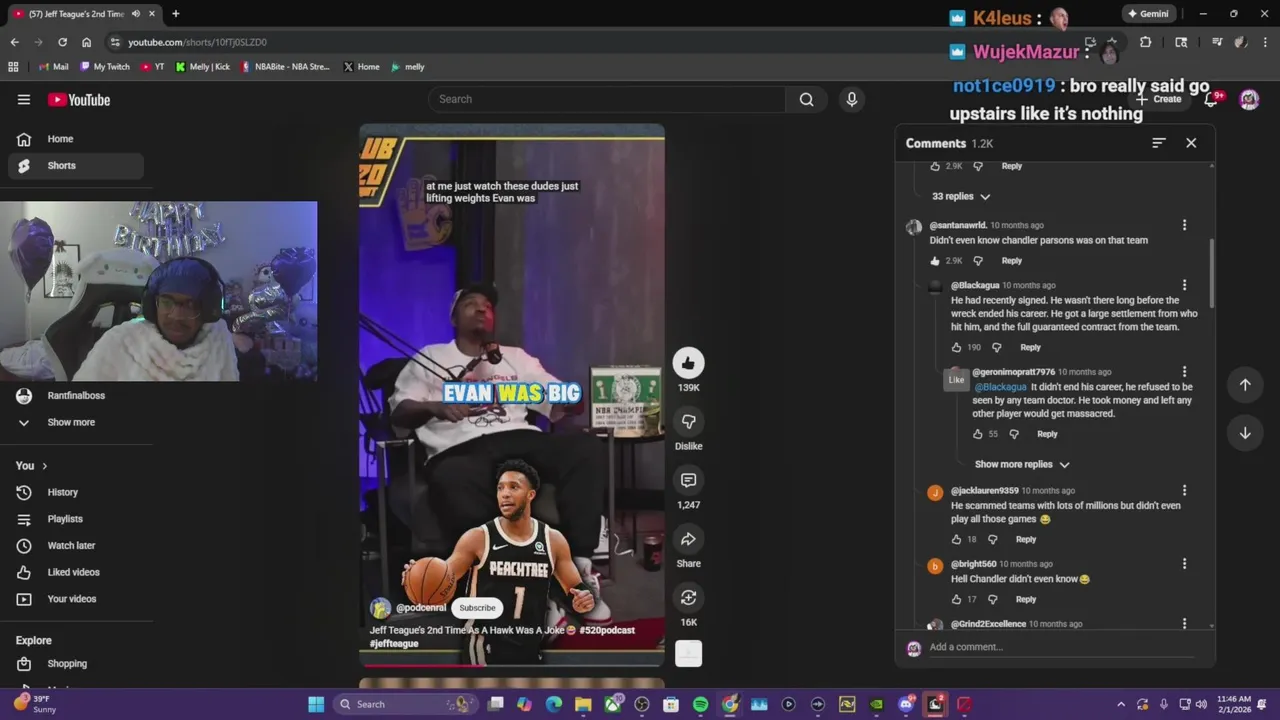Open Shopping under Explore
The image size is (1280, 720).
[76, 664]
